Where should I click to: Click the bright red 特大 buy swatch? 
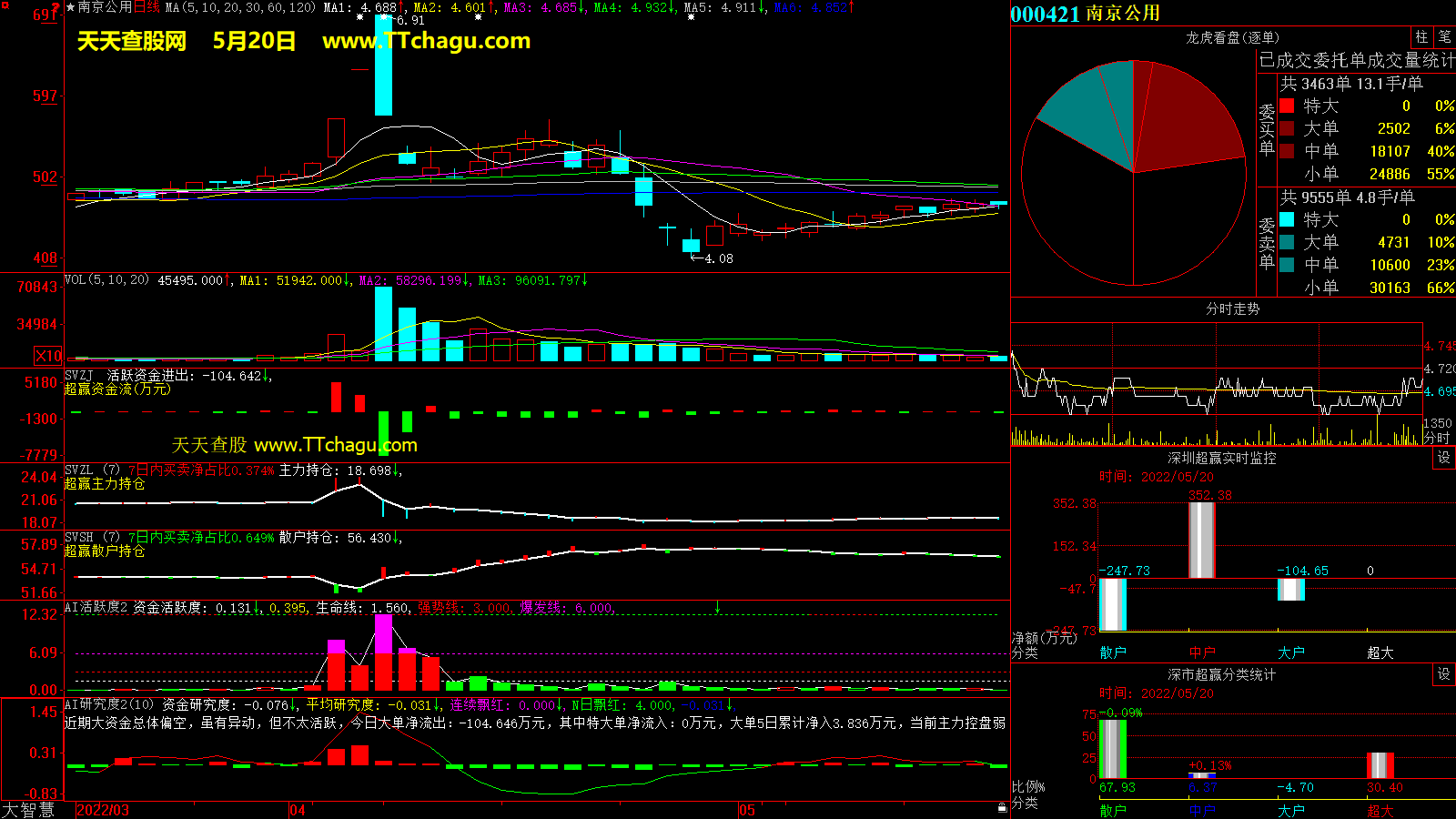(x=1287, y=106)
